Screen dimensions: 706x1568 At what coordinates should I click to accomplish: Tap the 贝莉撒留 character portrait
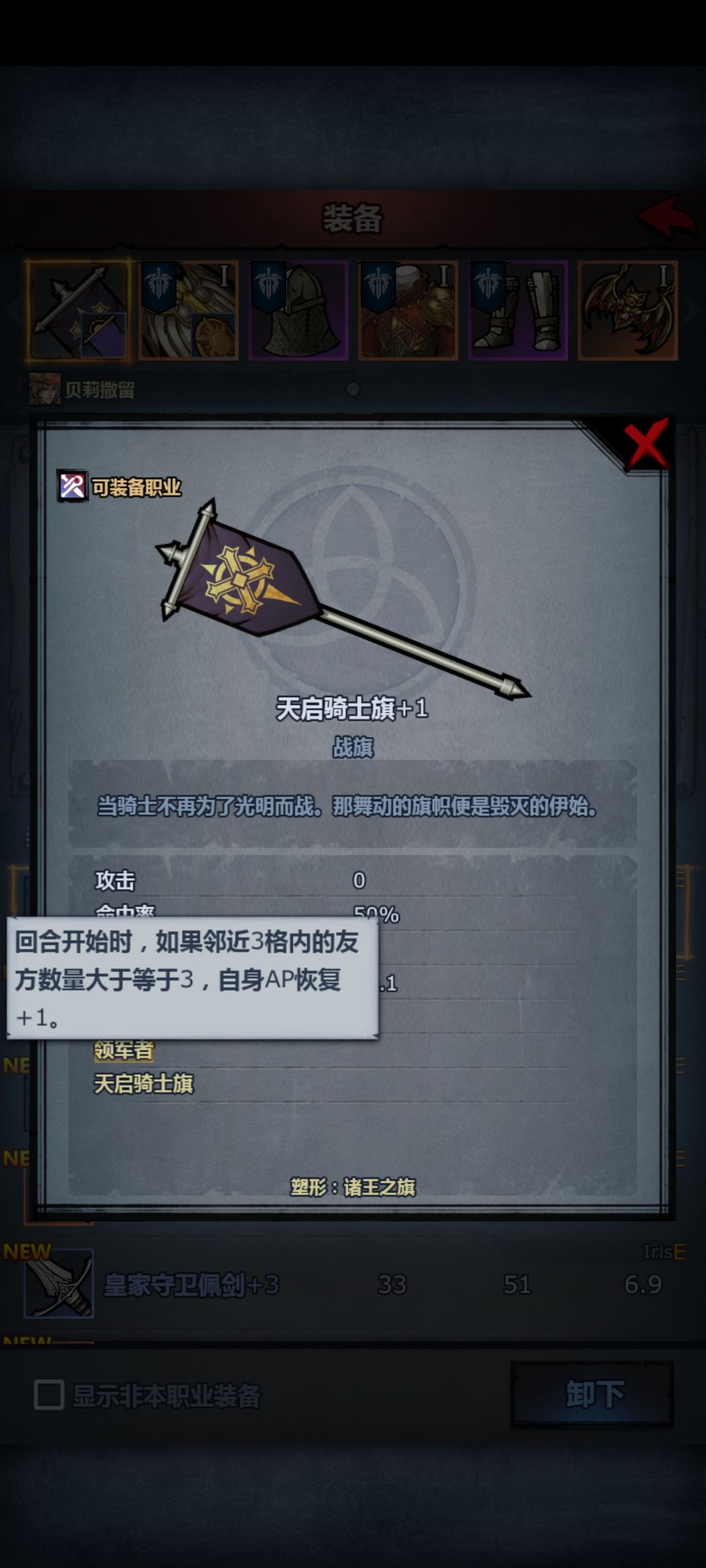(x=44, y=389)
